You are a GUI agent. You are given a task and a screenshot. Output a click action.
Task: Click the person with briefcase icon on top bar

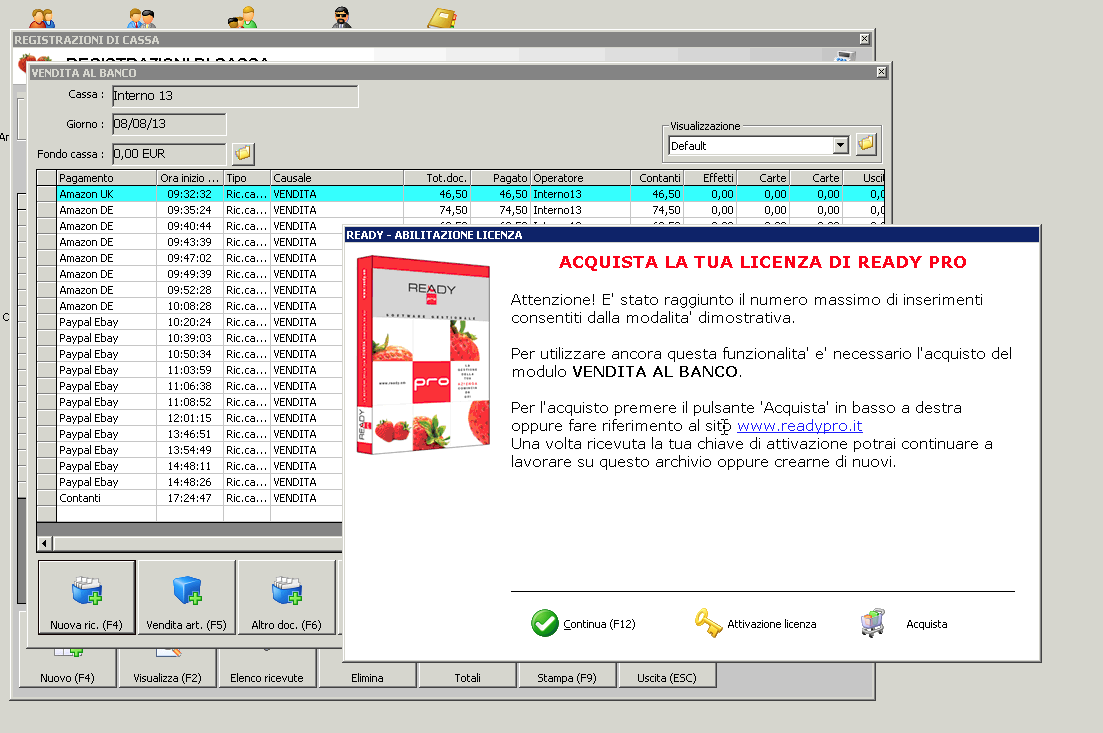[243, 18]
